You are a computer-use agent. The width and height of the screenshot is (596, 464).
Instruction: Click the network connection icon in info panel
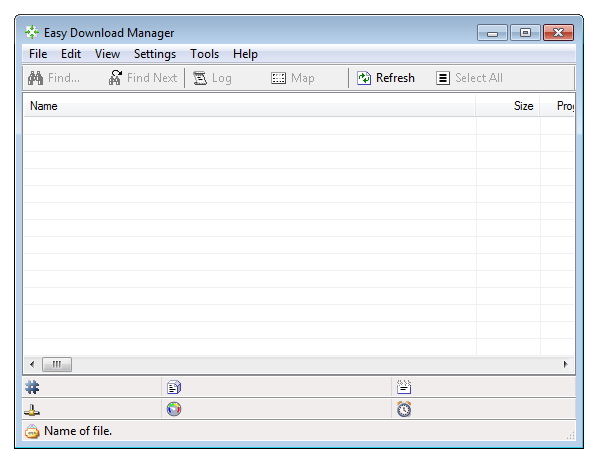click(x=32, y=410)
